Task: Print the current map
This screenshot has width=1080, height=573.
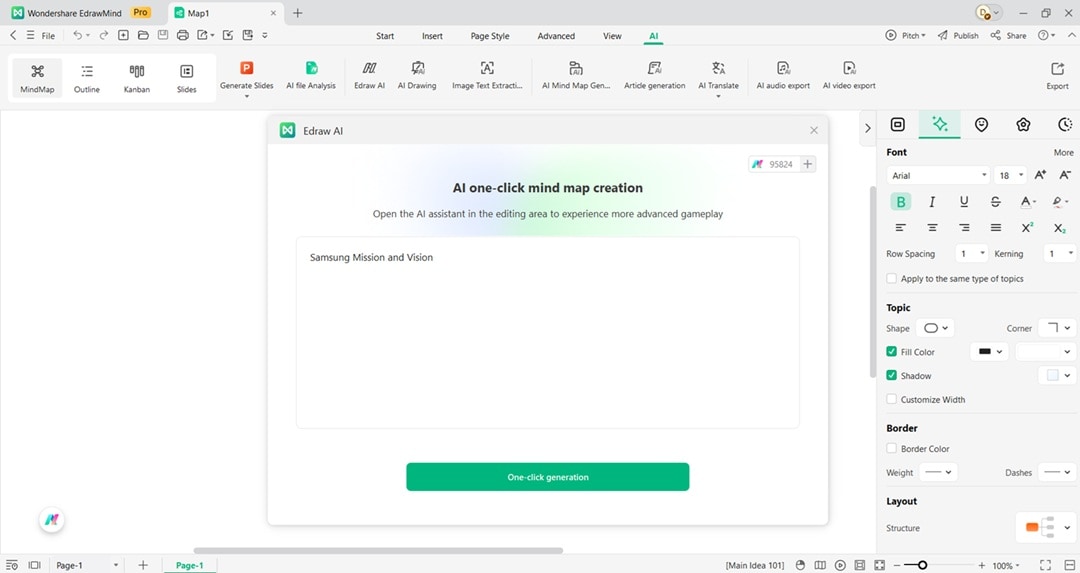Action: pos(183,35)
